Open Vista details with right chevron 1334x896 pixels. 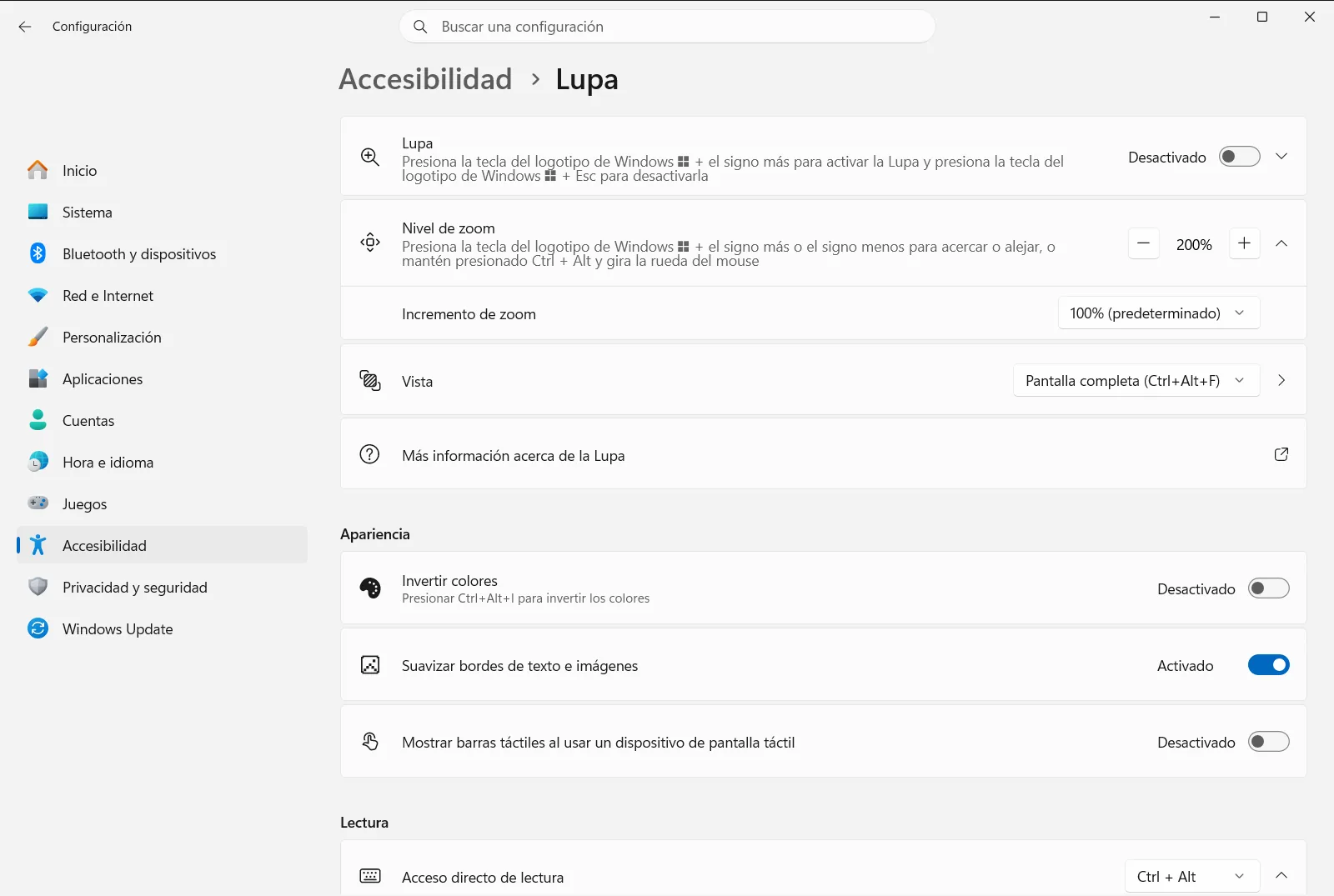pos(1281,380)
